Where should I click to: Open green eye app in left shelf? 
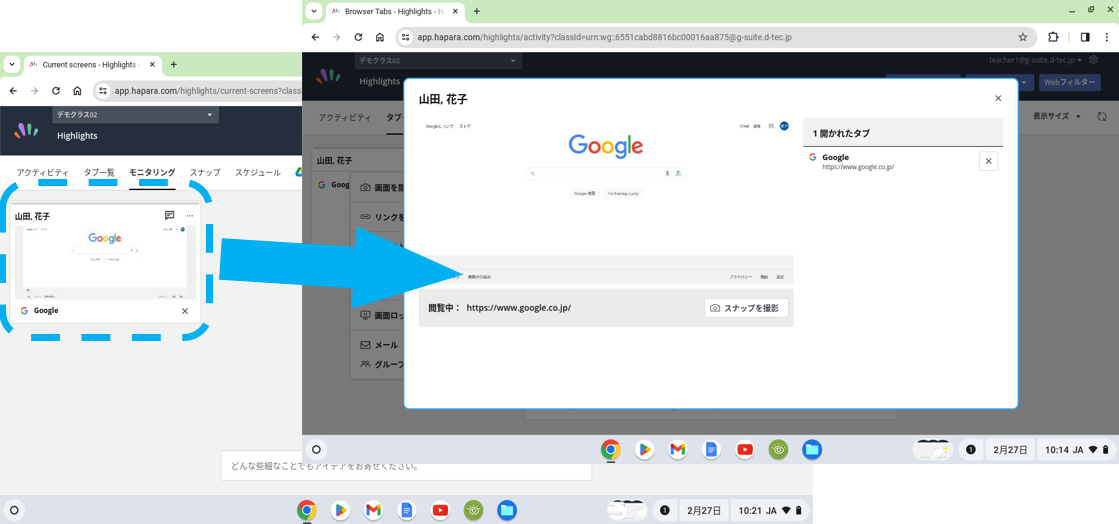coord(474,510)
